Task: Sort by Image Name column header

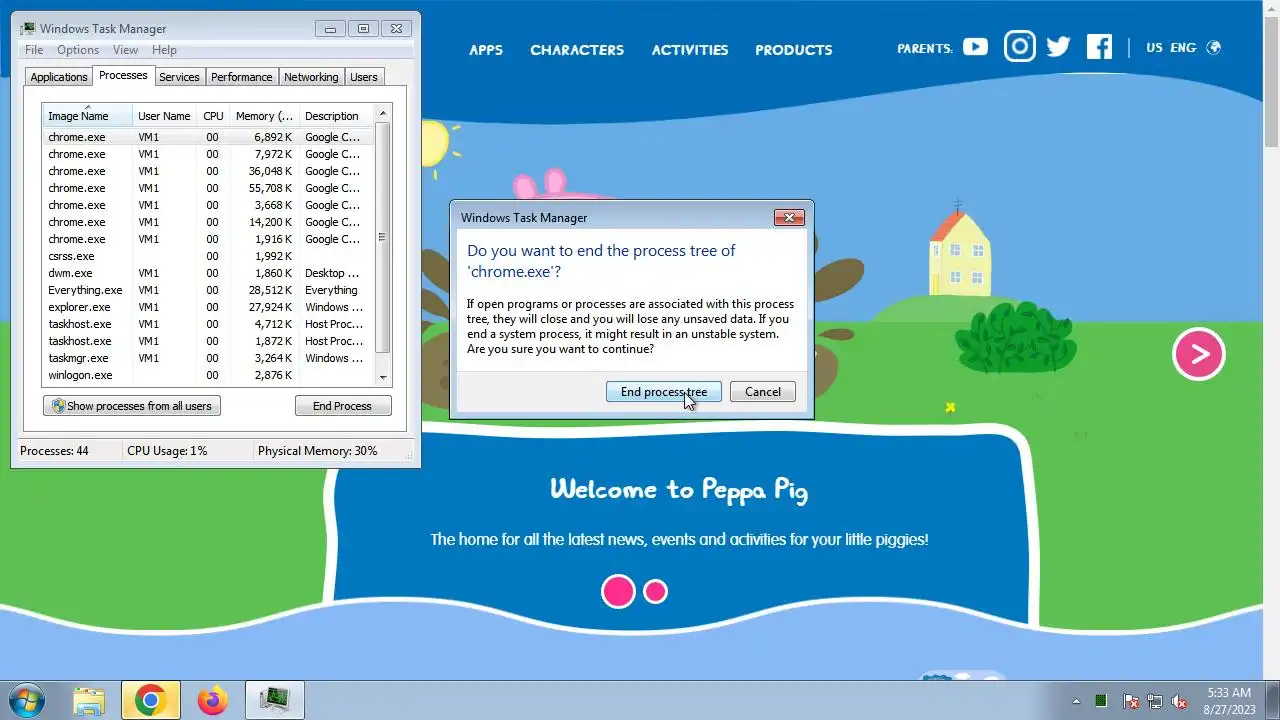Action: [87, 116]
